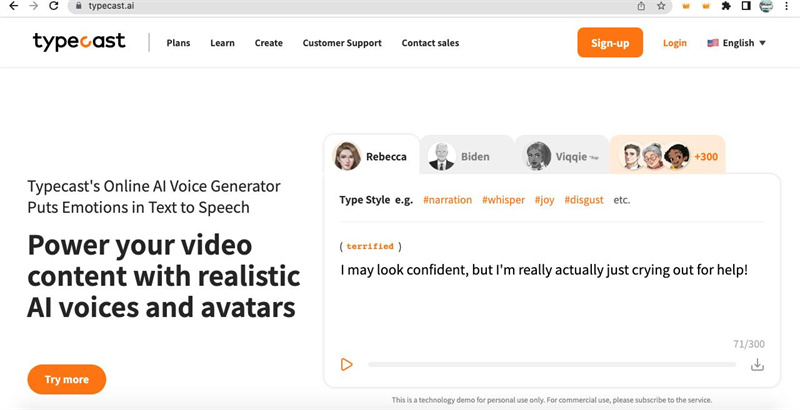Select the Rebecca voice tab

[371, 156]
